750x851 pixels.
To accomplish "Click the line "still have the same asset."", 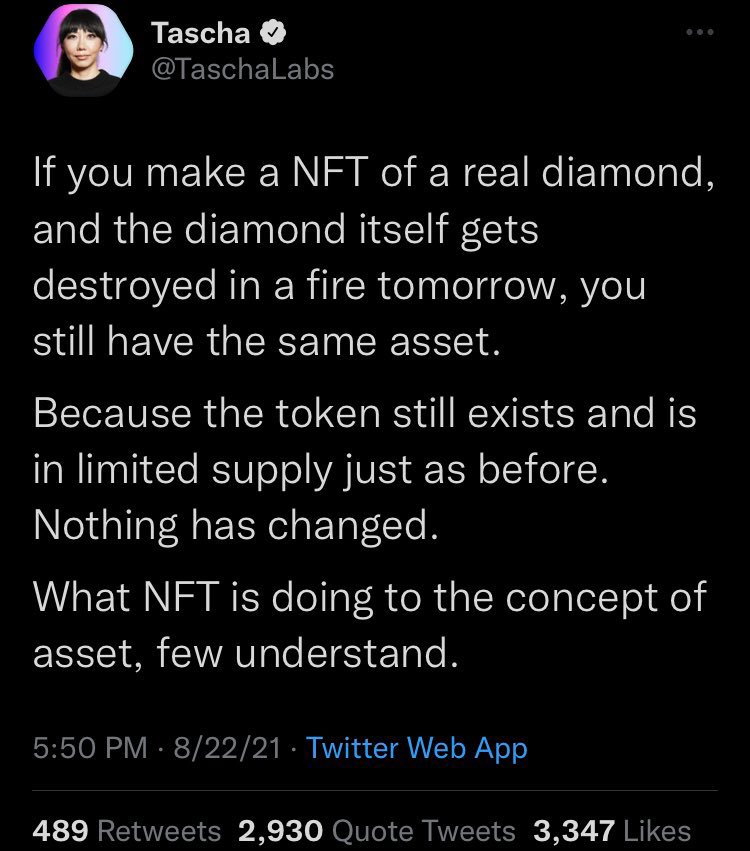I will [265, 344].
